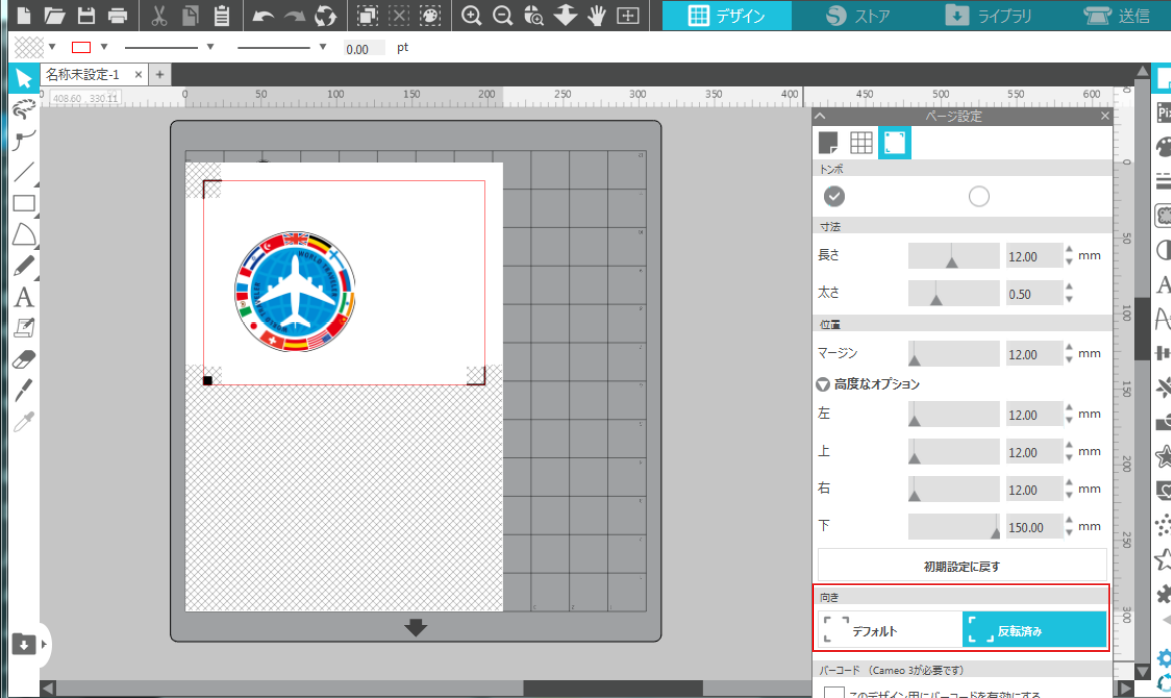Copy selection icon

[x=190, y=15]
